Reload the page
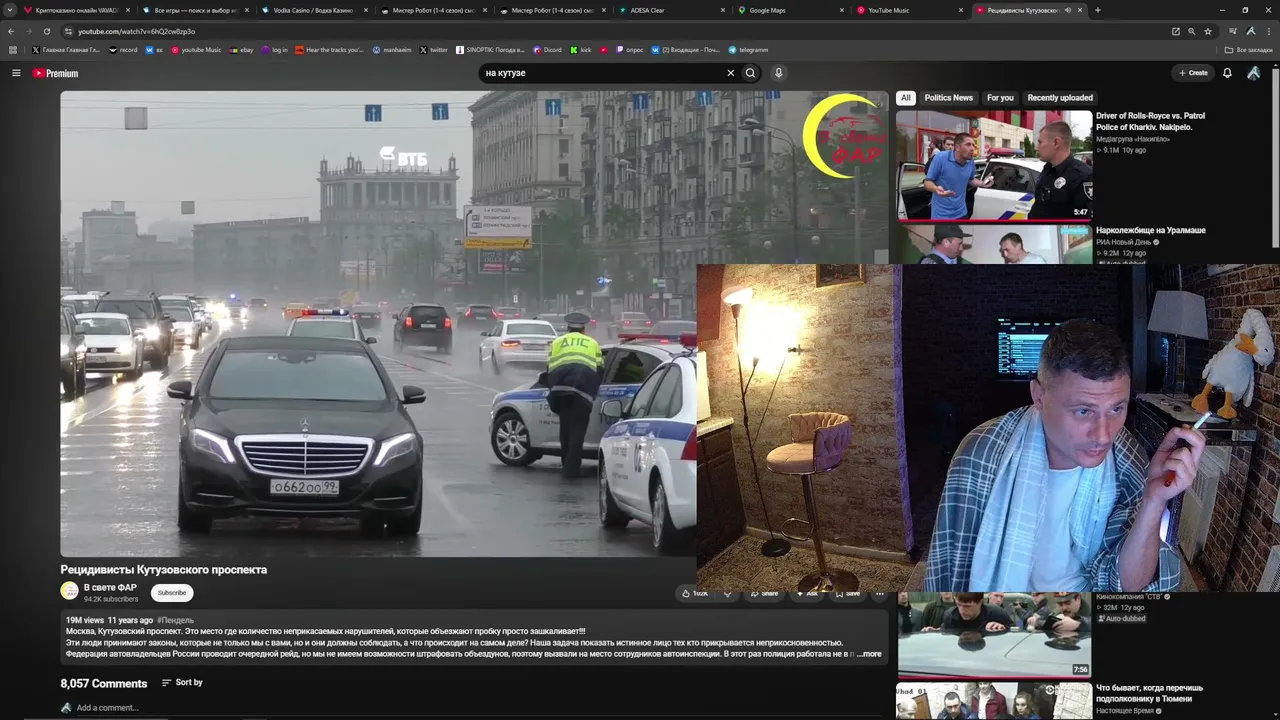 point(46,31)
